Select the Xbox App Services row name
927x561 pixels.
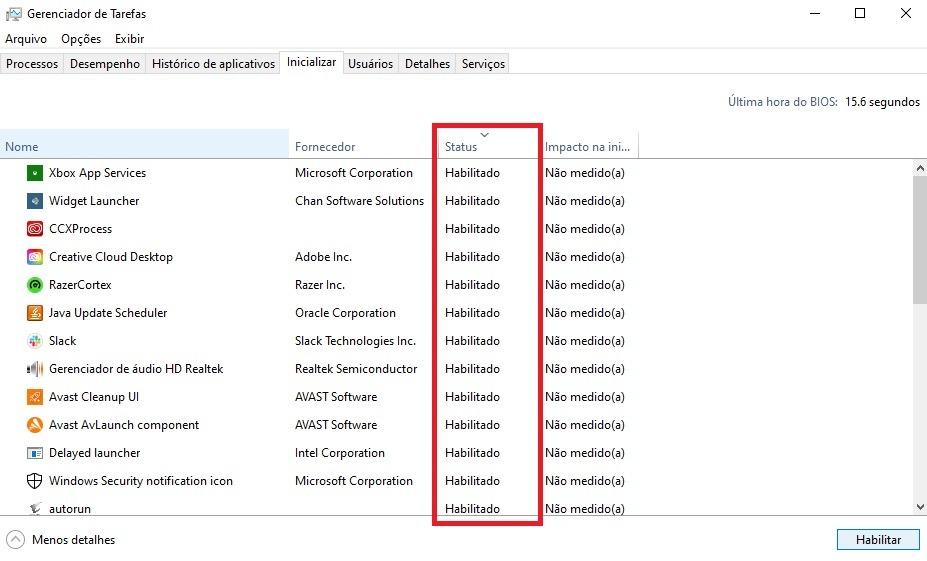click(98, 173)
